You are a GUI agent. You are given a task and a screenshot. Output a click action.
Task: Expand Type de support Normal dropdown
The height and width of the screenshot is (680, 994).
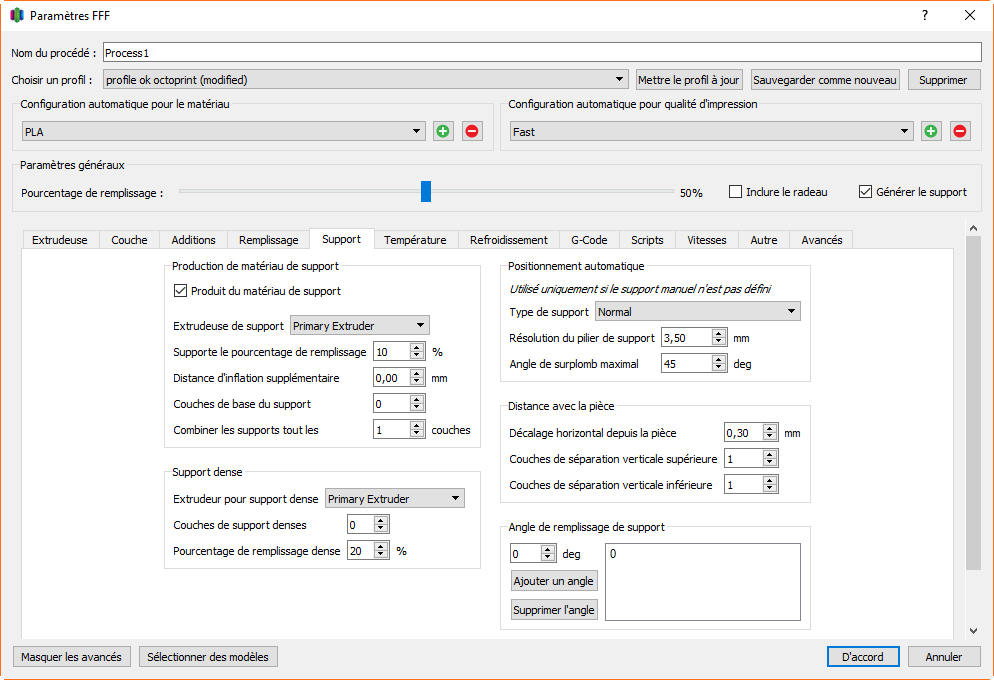(698, 312)
